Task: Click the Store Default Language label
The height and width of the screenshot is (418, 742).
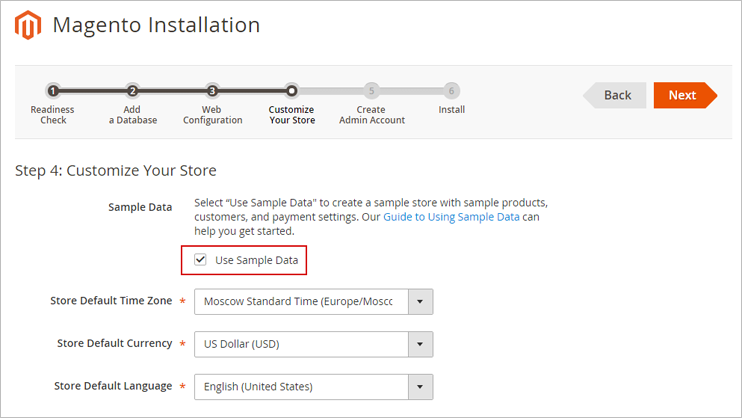Action: [113, 386]
